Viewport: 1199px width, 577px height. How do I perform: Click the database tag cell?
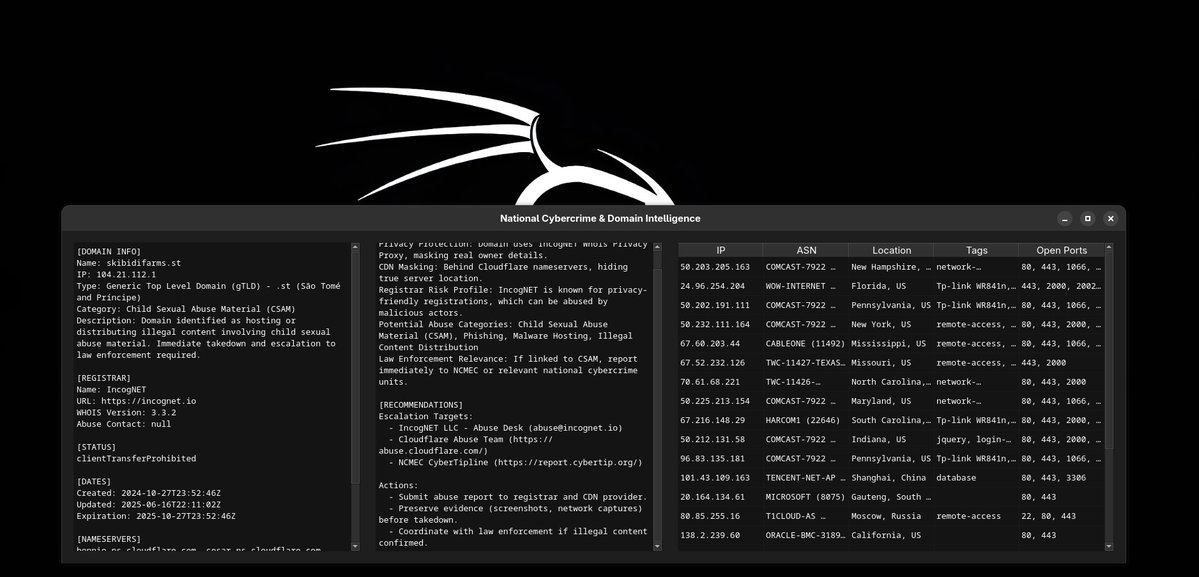tap(976, 478)
